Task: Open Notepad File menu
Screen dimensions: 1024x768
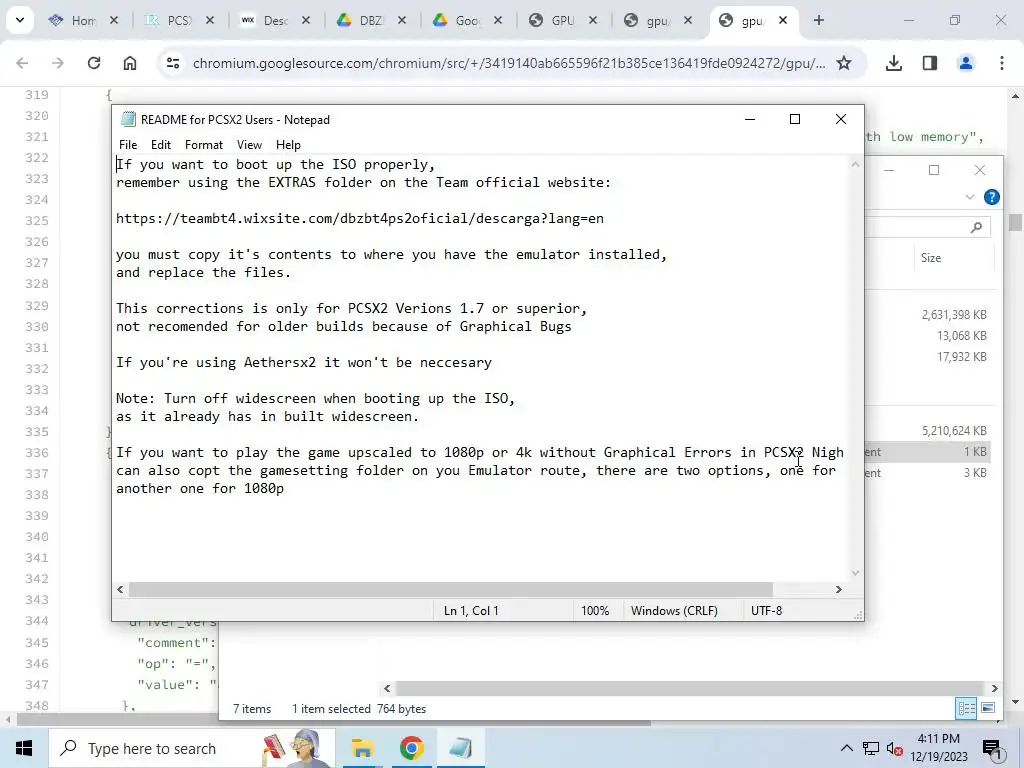Action: point(128,145)
